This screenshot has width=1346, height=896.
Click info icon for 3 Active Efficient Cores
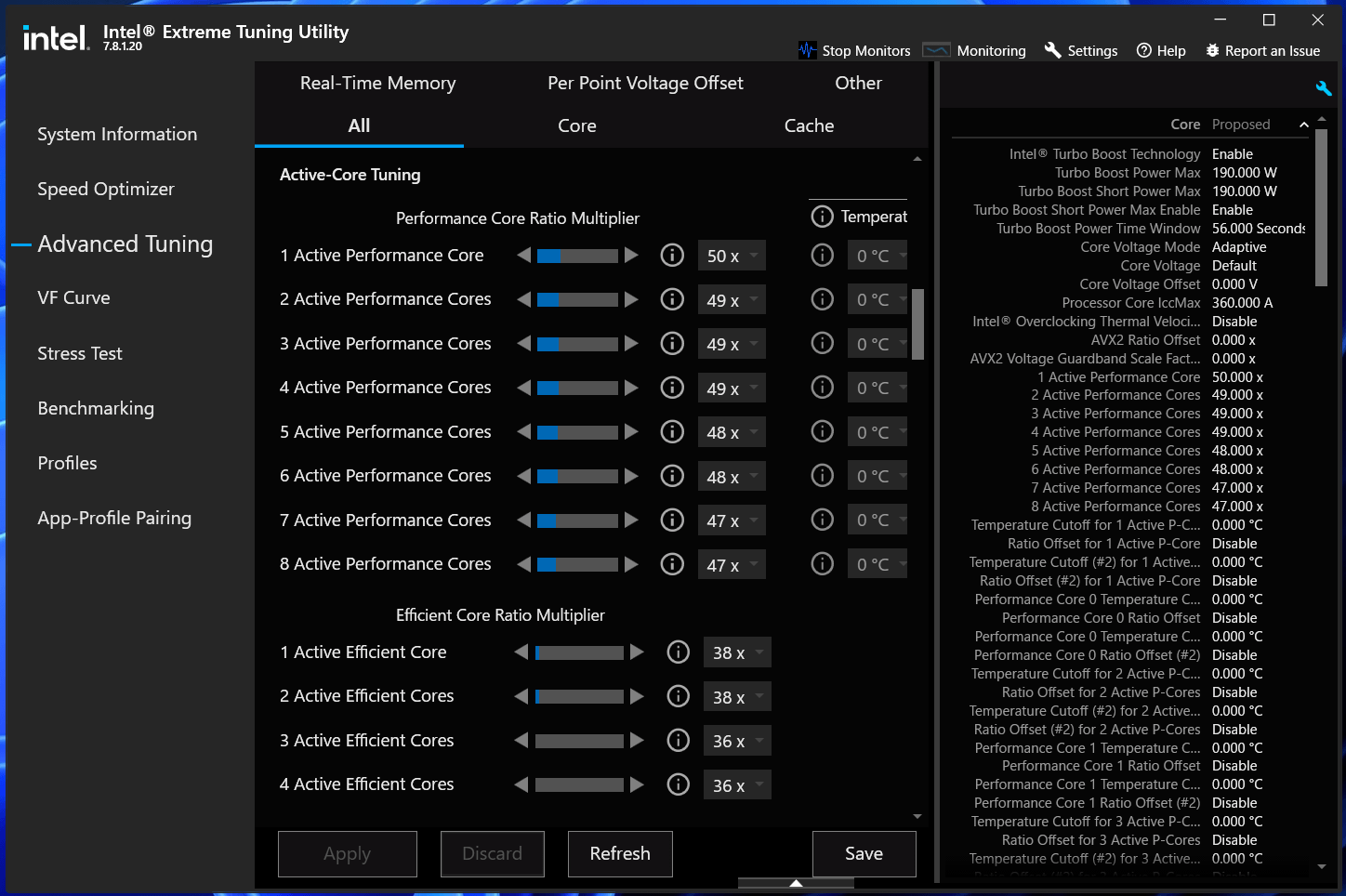pos(679,740)
